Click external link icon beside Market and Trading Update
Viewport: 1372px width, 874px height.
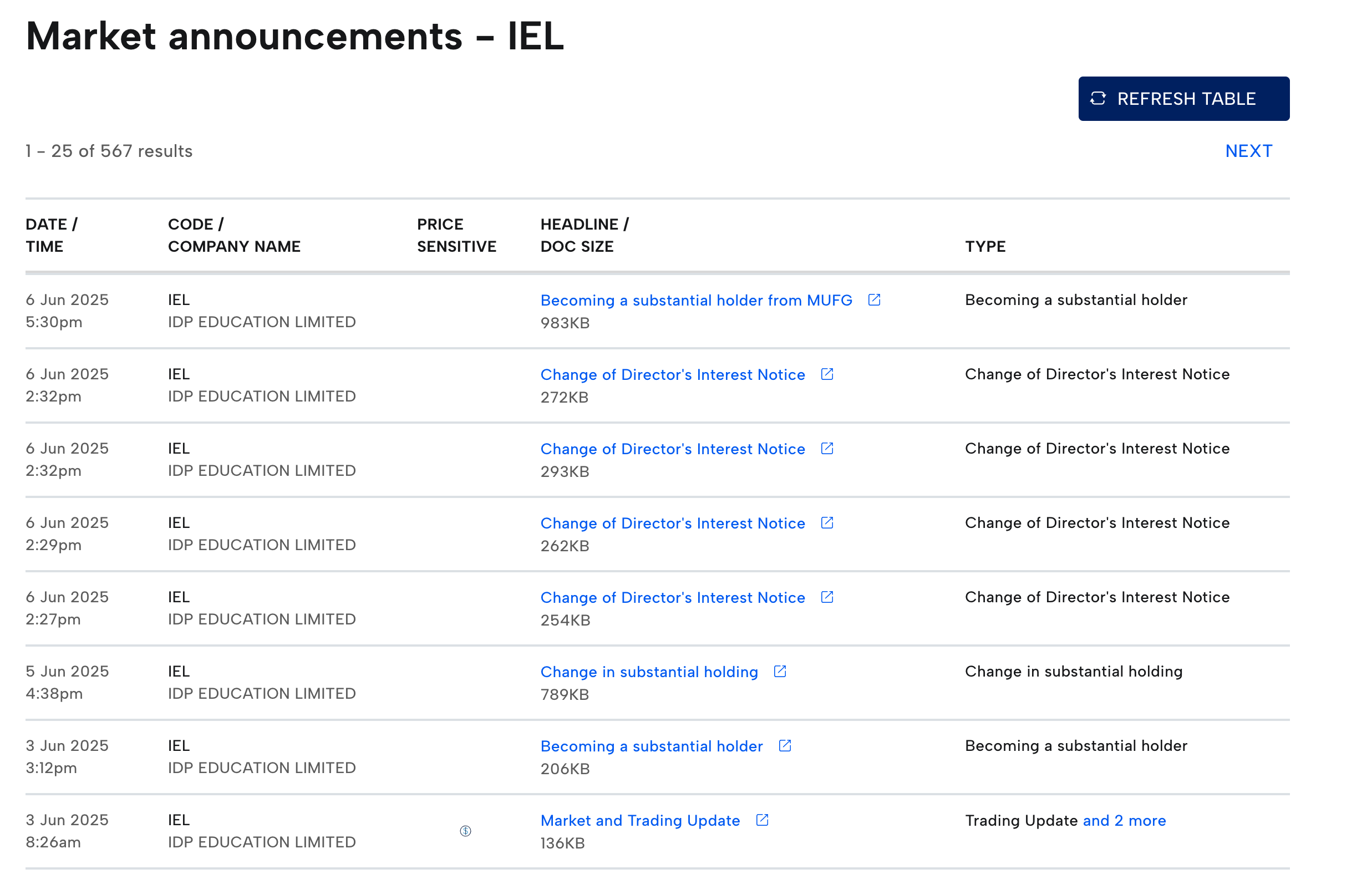pyautogui.click(x=762, y=819)
